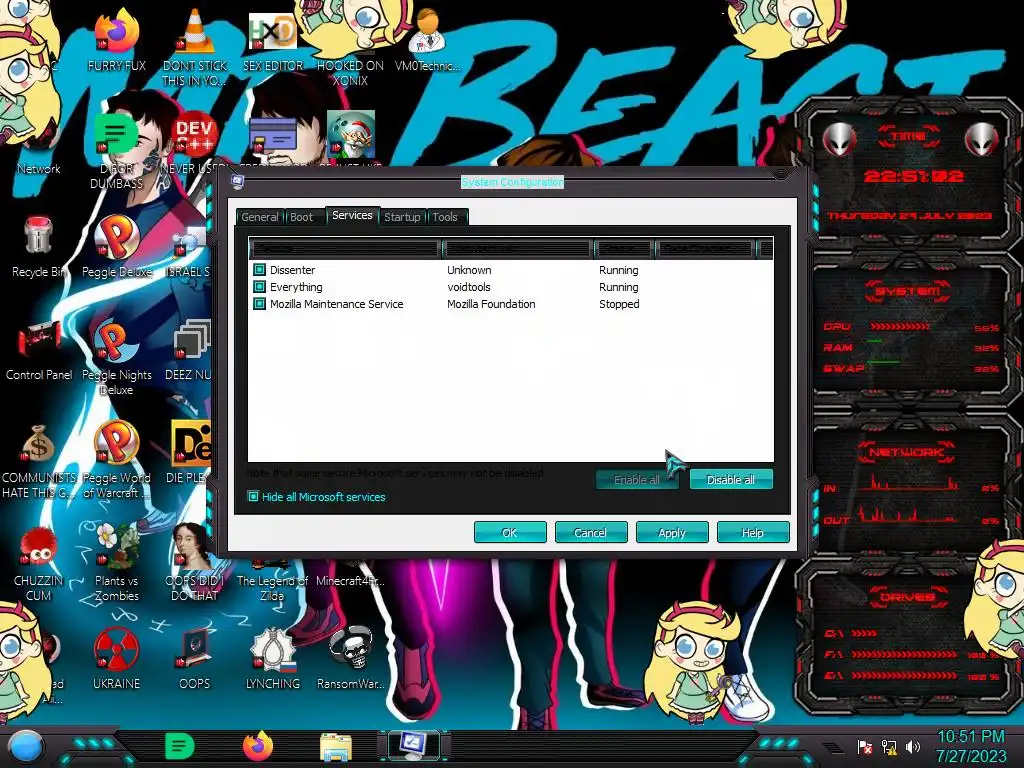Select System Configuration taskbar button

[x=413, y=746]
